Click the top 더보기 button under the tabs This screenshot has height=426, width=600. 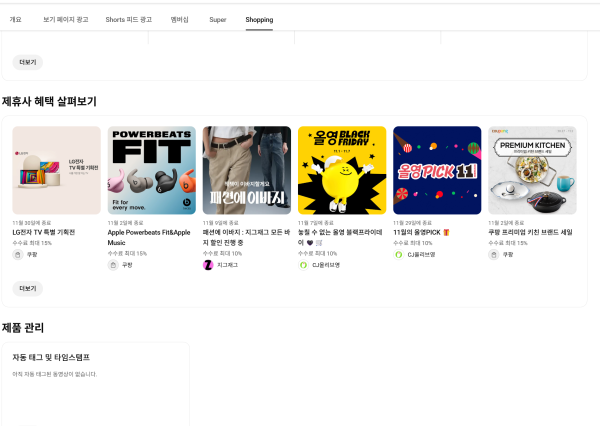click(27, 62)
